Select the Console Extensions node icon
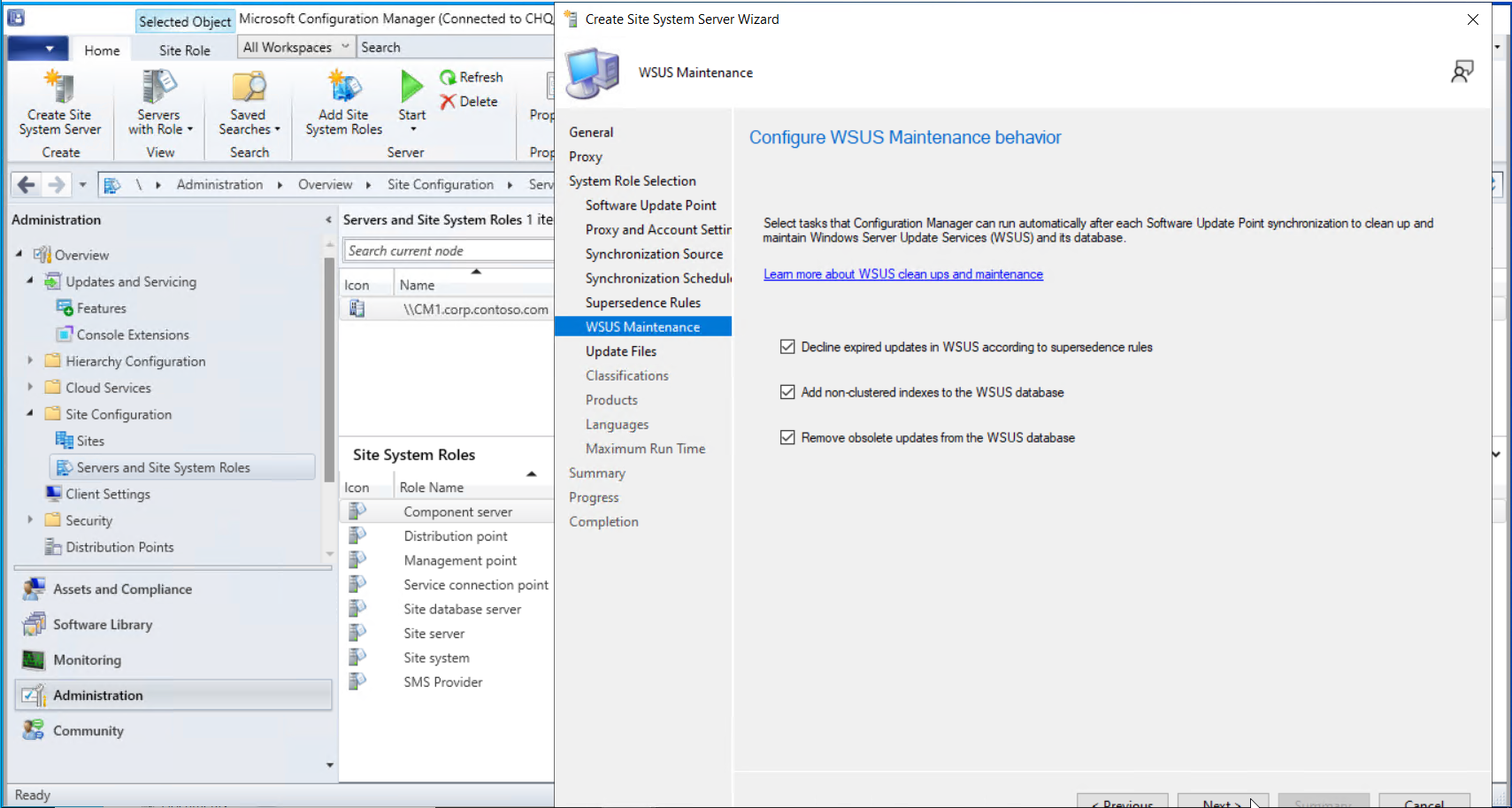1512x808 pixels. (65, 335)
